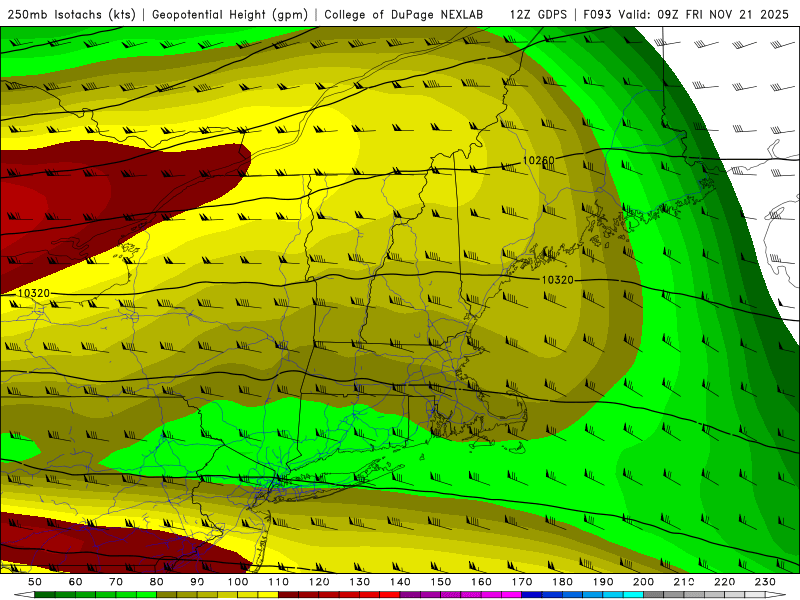Click the 180 label on the color scale
Screen dimensions: 800x600
pos(562,582)
